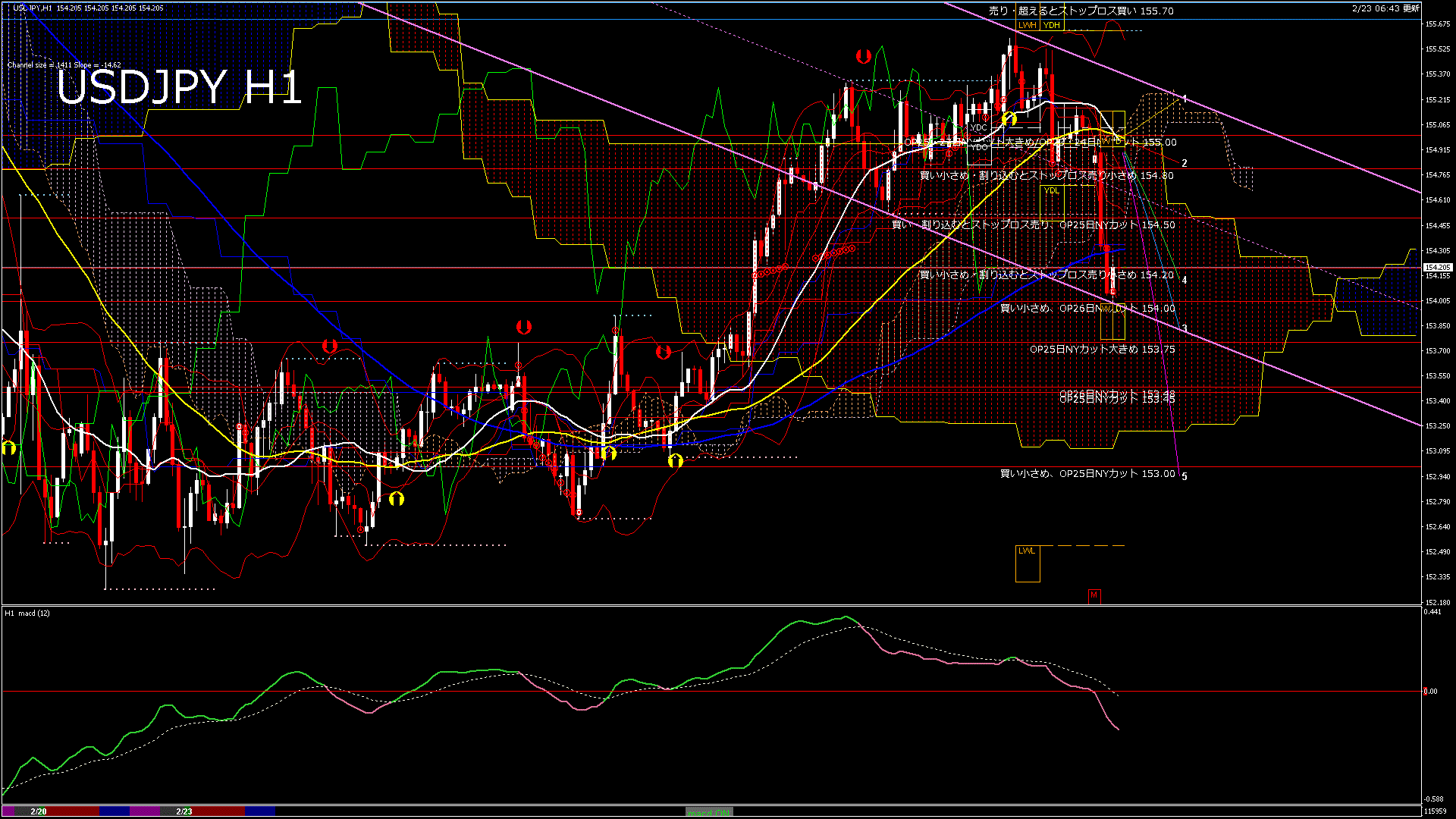Viewport: 1456px width, 819px height.
Task: Click the small M label box near bottom right
Action: coord(1094,596)
